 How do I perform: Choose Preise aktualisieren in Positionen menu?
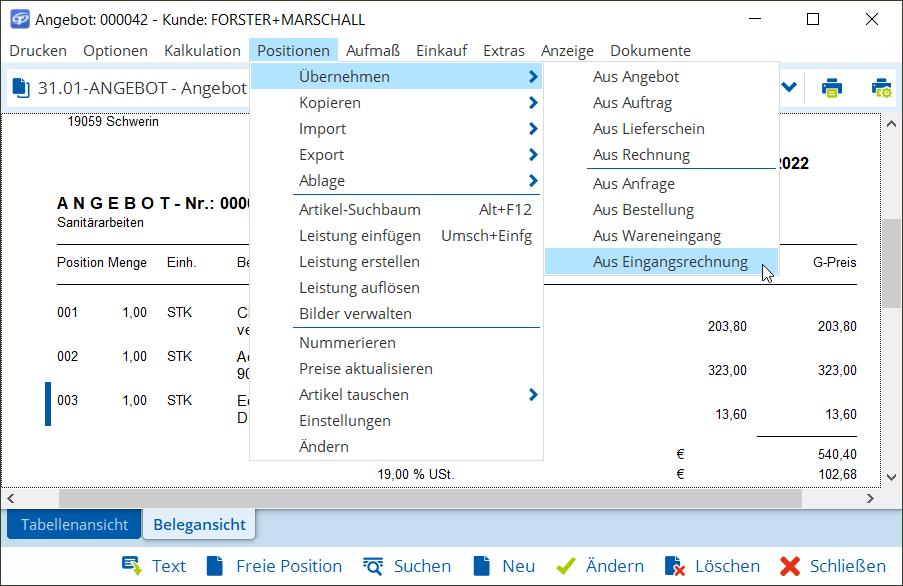(366, 369)
